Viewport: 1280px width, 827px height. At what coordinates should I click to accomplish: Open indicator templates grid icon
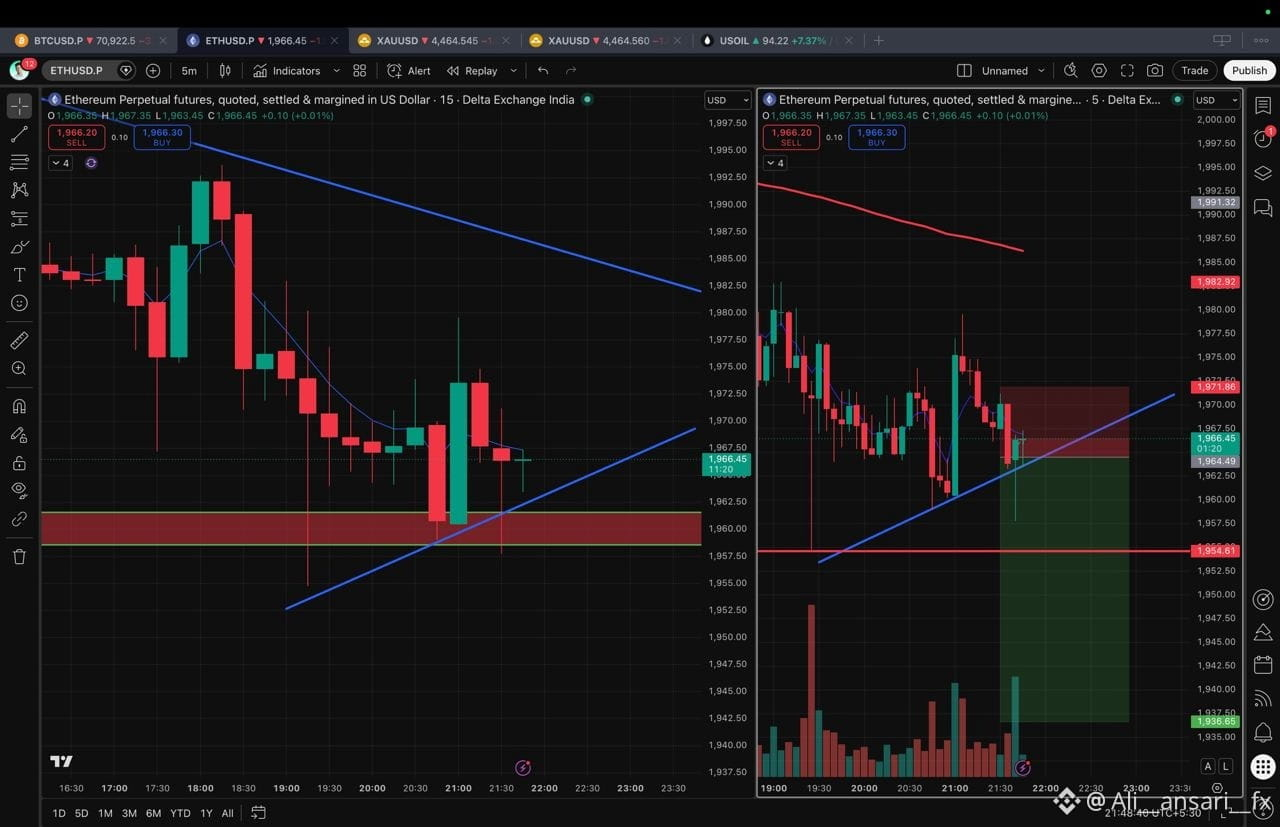click(x=360, y=71)
